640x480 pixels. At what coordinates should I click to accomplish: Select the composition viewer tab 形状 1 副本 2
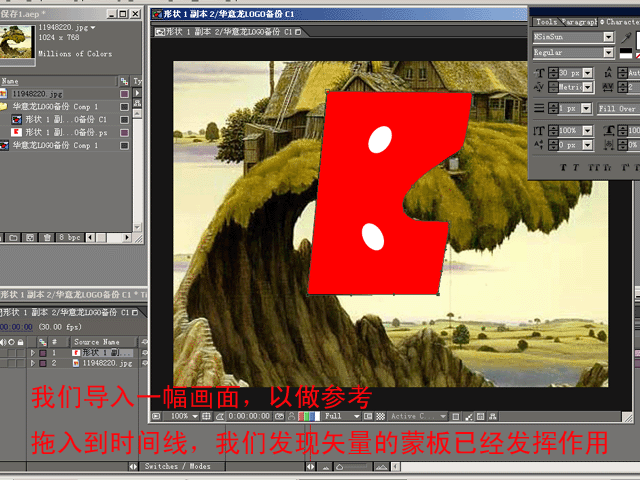pos(229,32)
